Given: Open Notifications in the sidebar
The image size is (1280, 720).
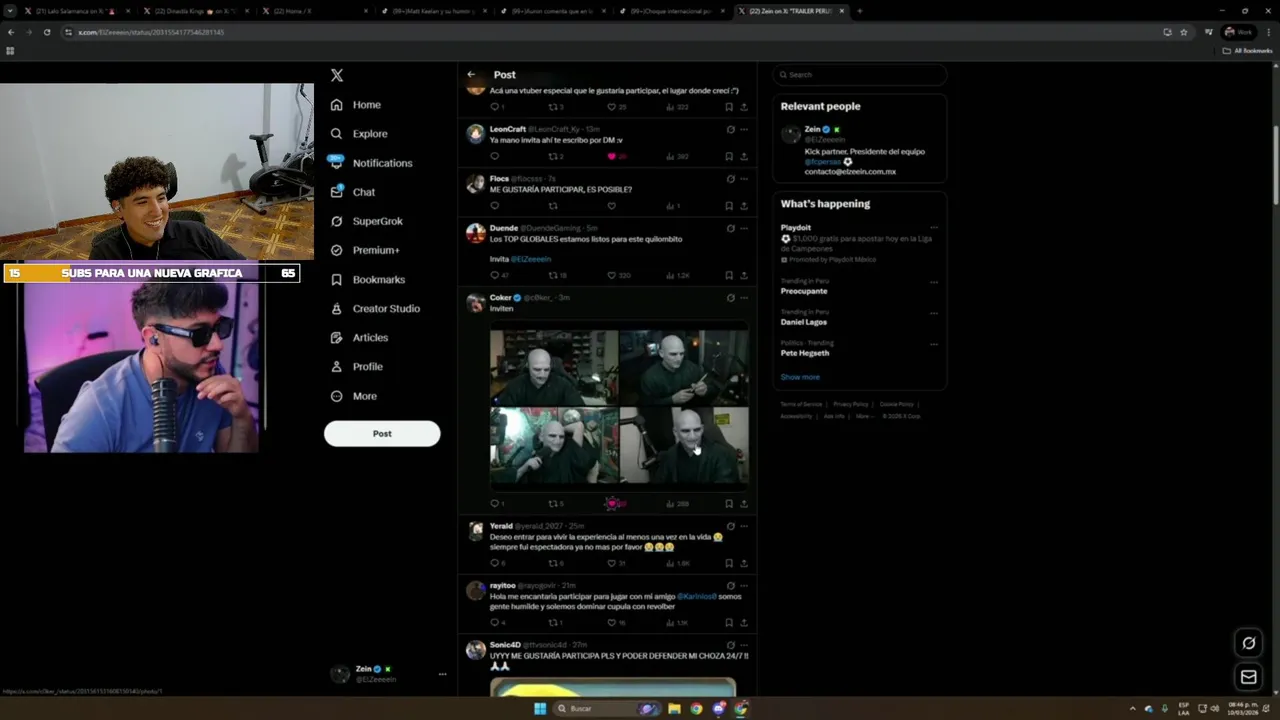Looking at the screenshot, I should (371, 163).
